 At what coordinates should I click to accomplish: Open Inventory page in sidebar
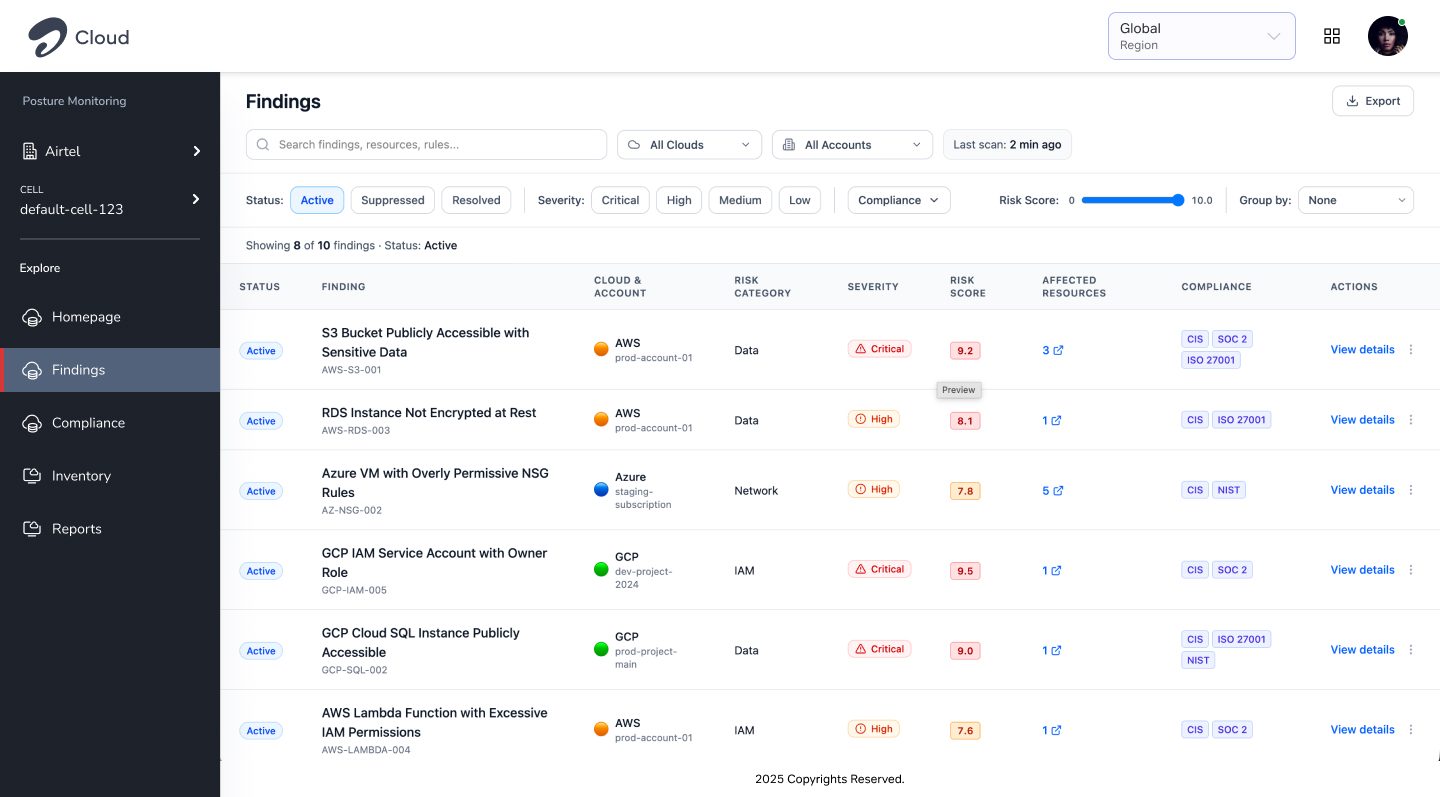(110, 476)
